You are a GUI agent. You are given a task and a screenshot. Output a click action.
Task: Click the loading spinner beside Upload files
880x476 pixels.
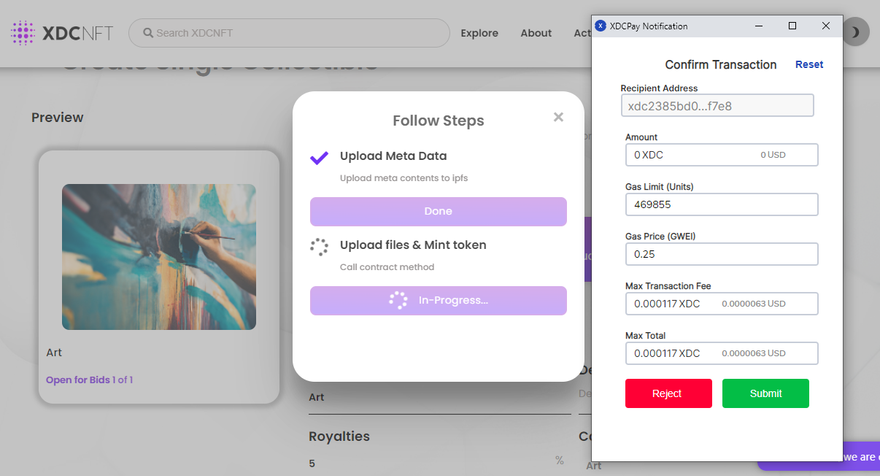pyautogui.click(x=319, y=246)
